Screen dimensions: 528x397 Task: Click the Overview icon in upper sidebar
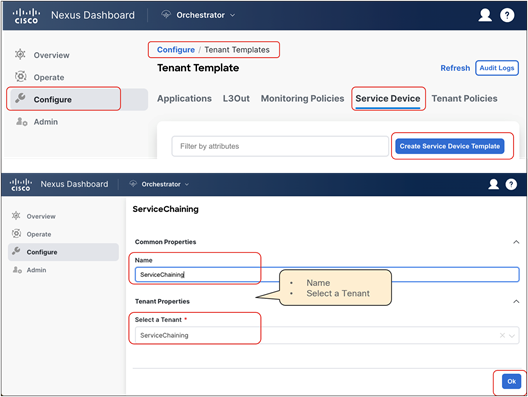pos(20,54)
